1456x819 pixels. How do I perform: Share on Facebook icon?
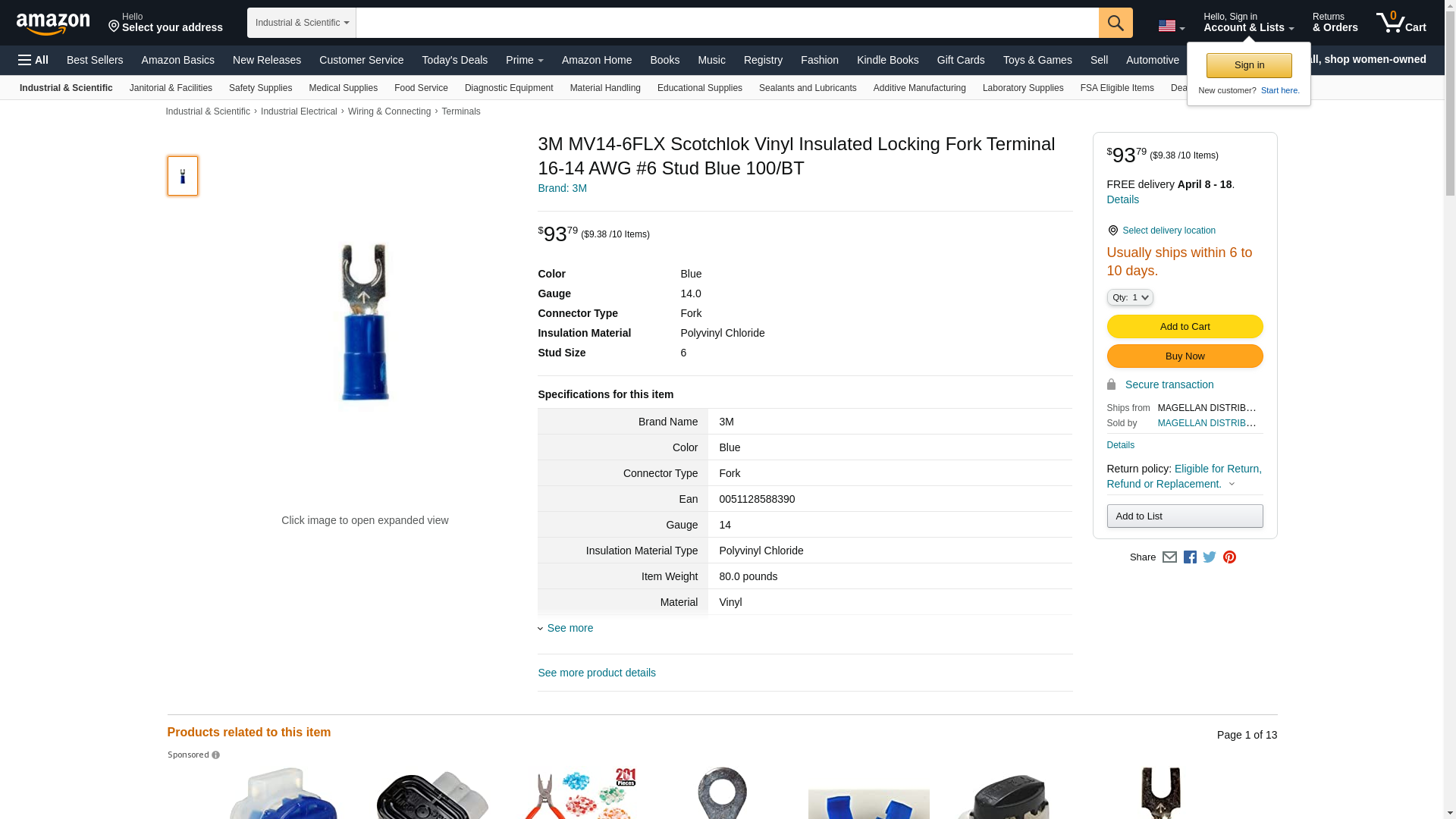(x=1190, y=557)
